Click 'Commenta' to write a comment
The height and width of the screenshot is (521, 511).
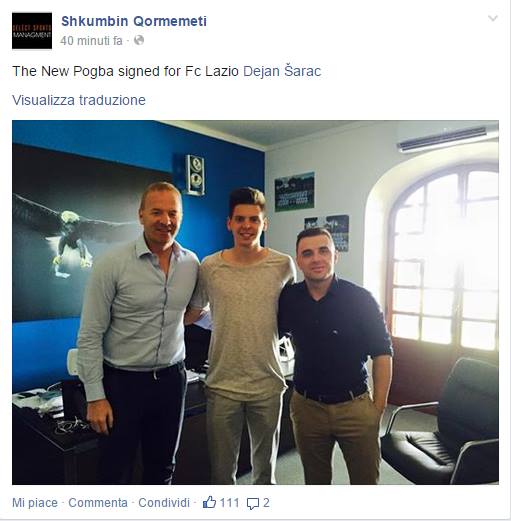[x=98, y=503]
